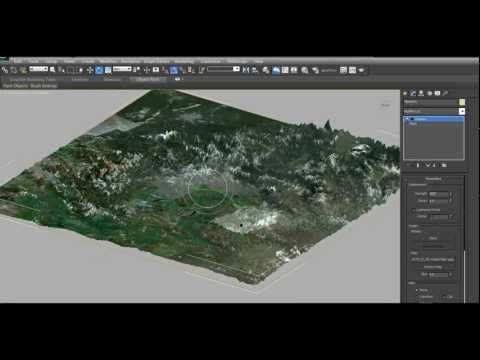480x360 pixels.
Task: Open the Utilities panel wrench icon
Action: [445, 93]
